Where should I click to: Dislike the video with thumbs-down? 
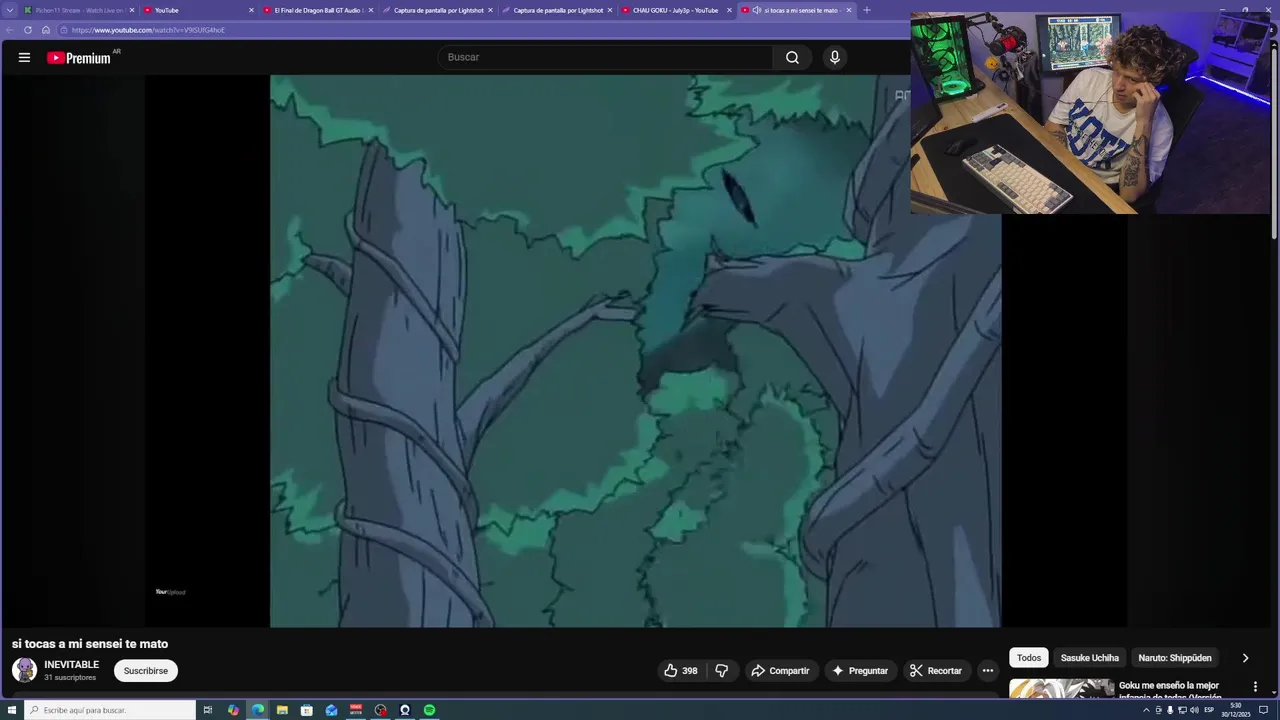click(x=722, y=671)
